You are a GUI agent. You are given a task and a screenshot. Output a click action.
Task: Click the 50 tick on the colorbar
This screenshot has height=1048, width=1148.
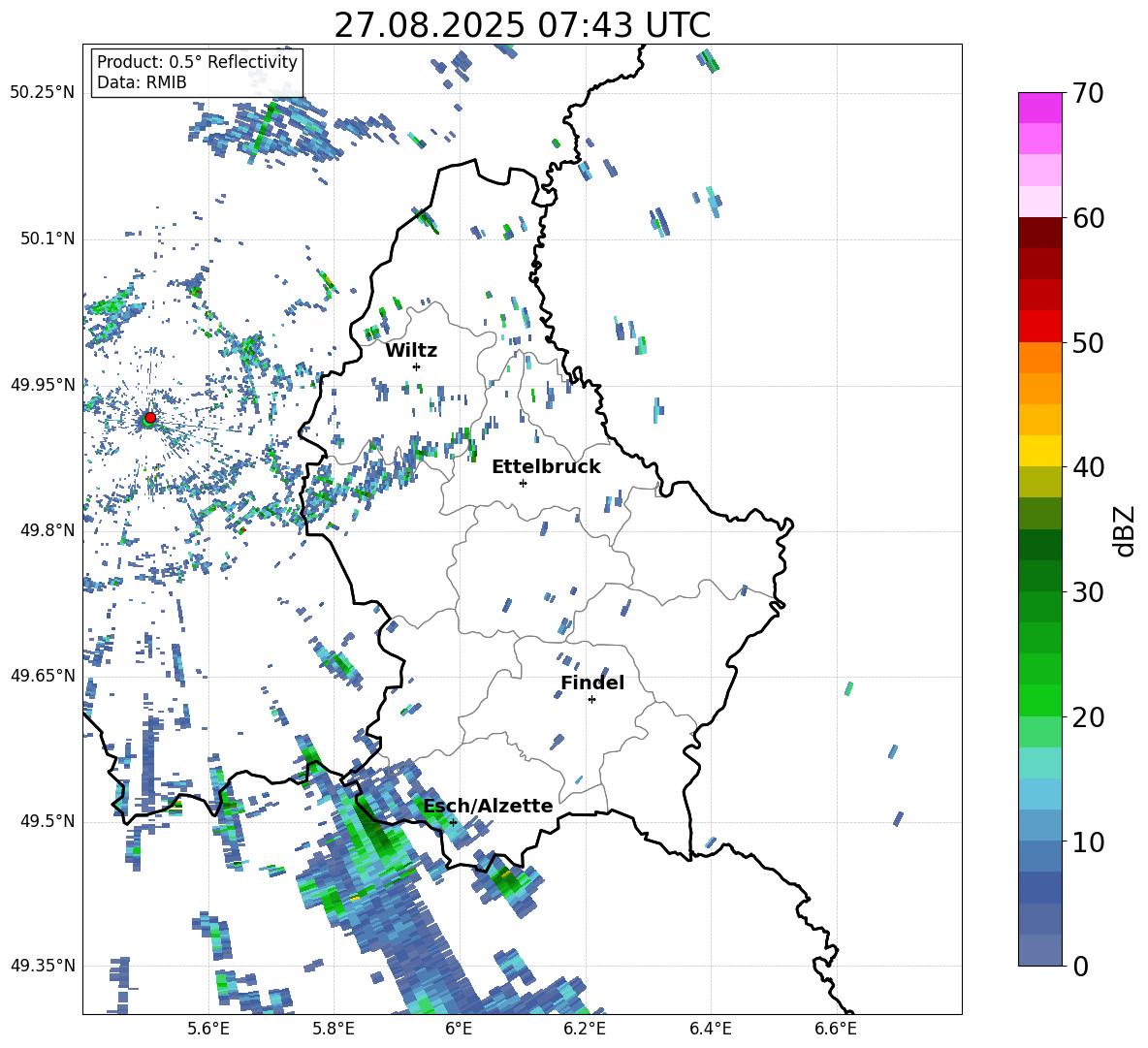click(1088, 343)
